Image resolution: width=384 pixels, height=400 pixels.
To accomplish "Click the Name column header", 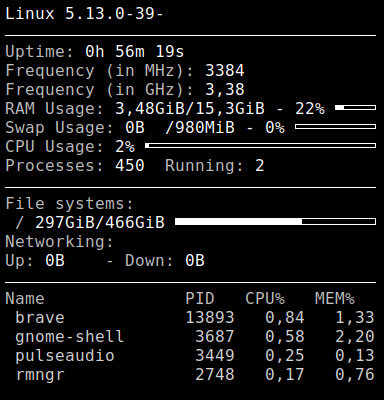I will point(25,299).
